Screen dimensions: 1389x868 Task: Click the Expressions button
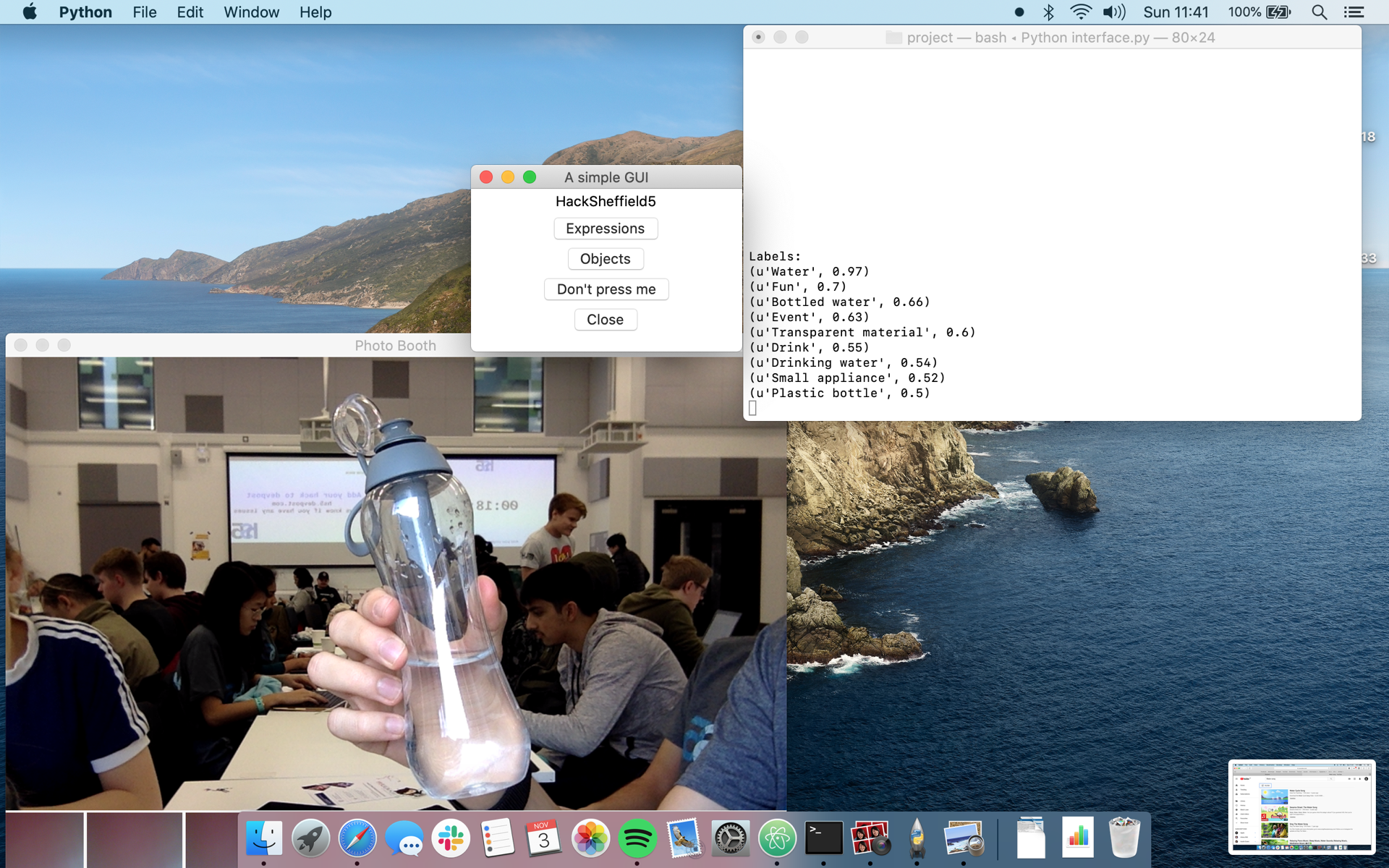pyautogui.click(x=605, y=229)
